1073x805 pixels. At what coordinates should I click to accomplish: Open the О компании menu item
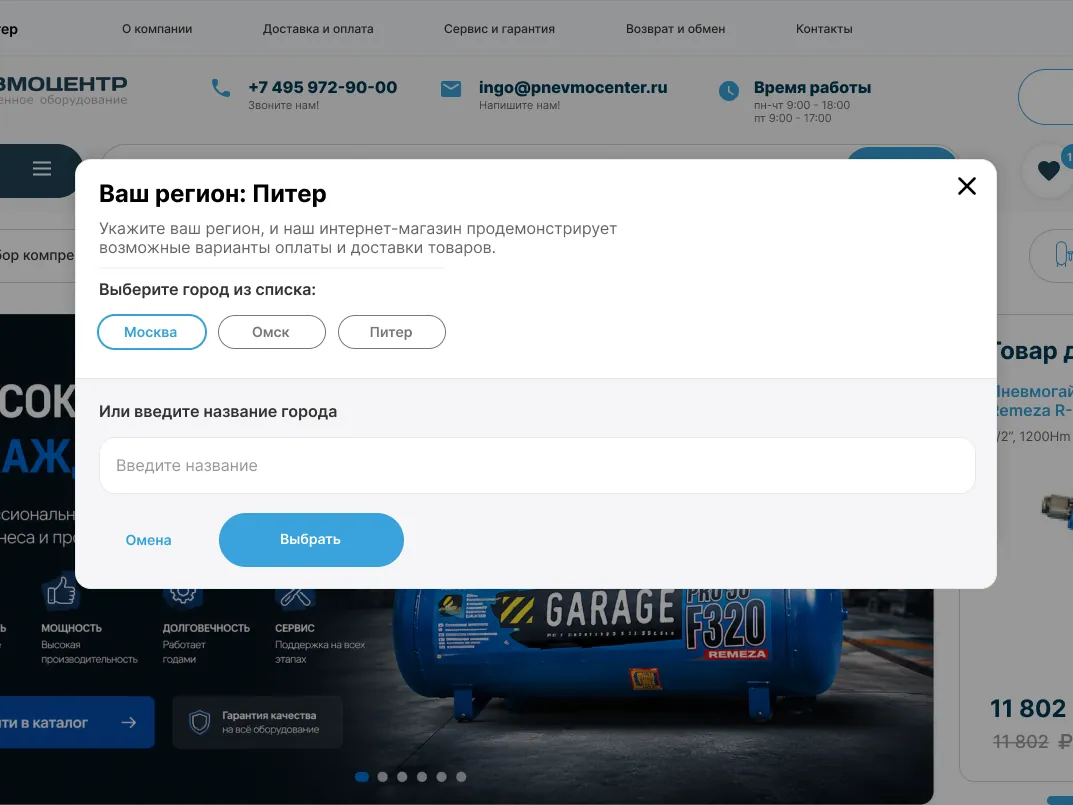click(x=157, y=29)
